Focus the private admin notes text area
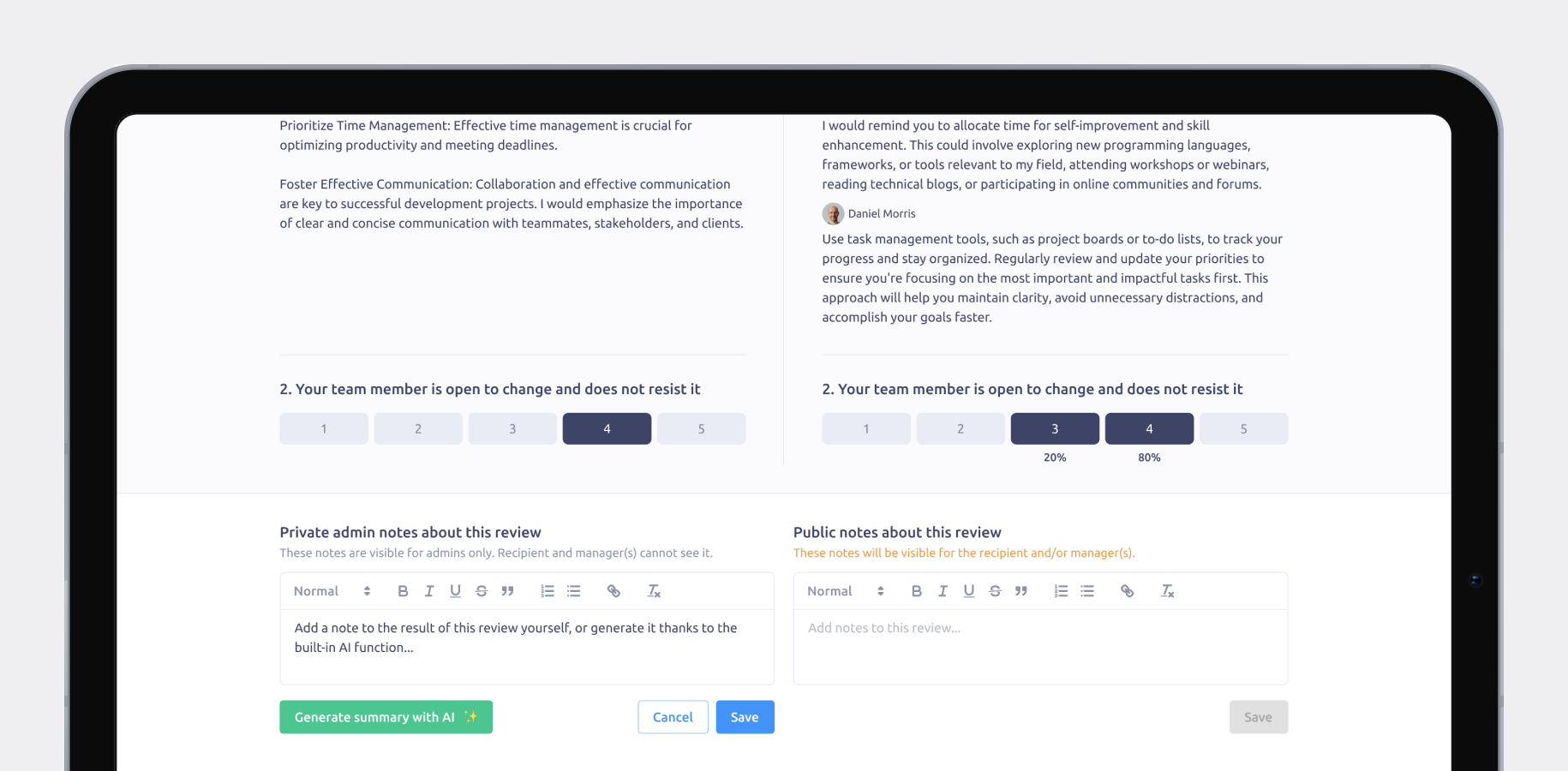Viewport: 1568px width, 771px height. pos(527,647)
